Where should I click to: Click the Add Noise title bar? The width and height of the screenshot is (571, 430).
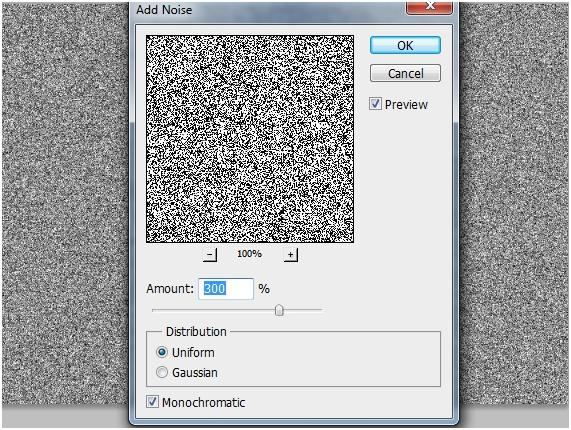(x=269, y=10)
